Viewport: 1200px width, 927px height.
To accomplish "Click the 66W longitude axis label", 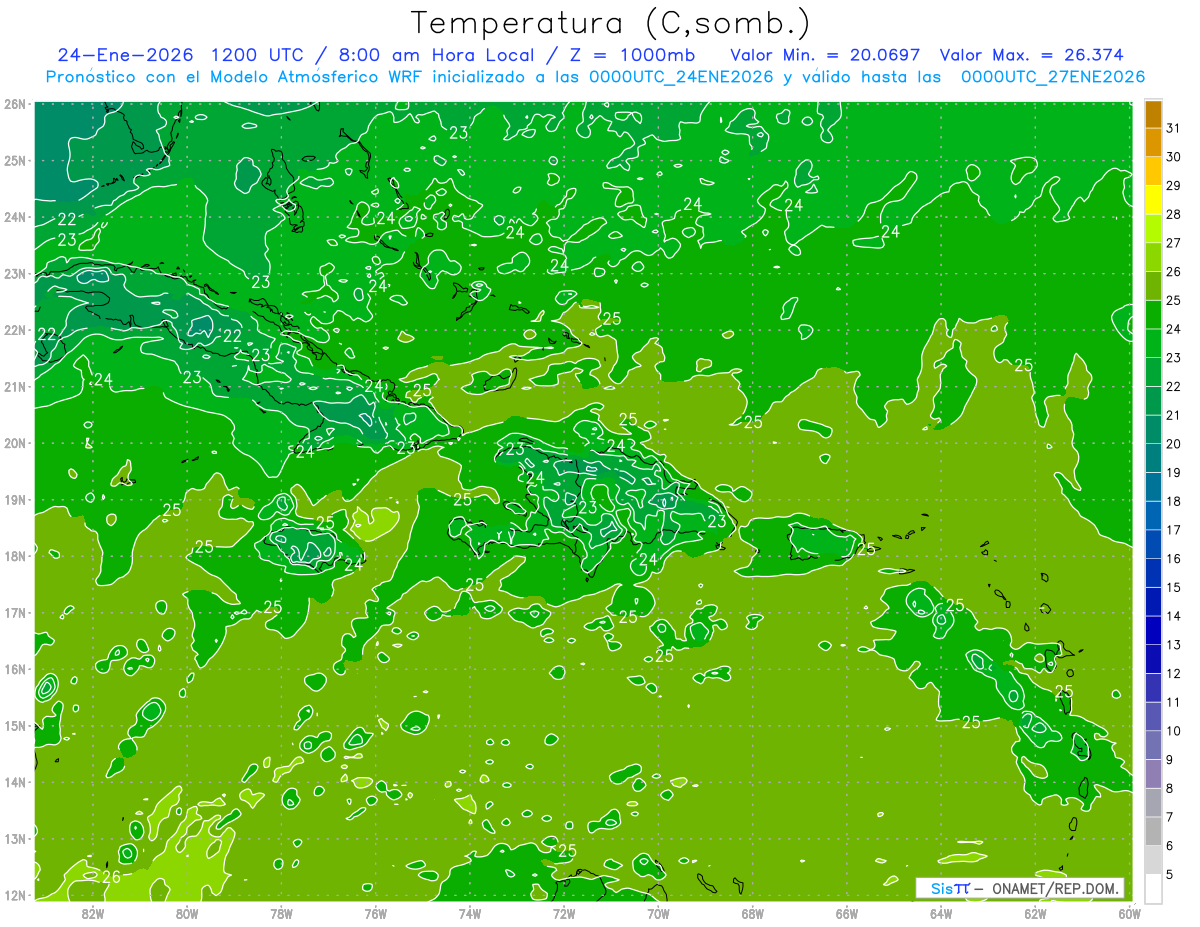I will (x=847, y=913).
